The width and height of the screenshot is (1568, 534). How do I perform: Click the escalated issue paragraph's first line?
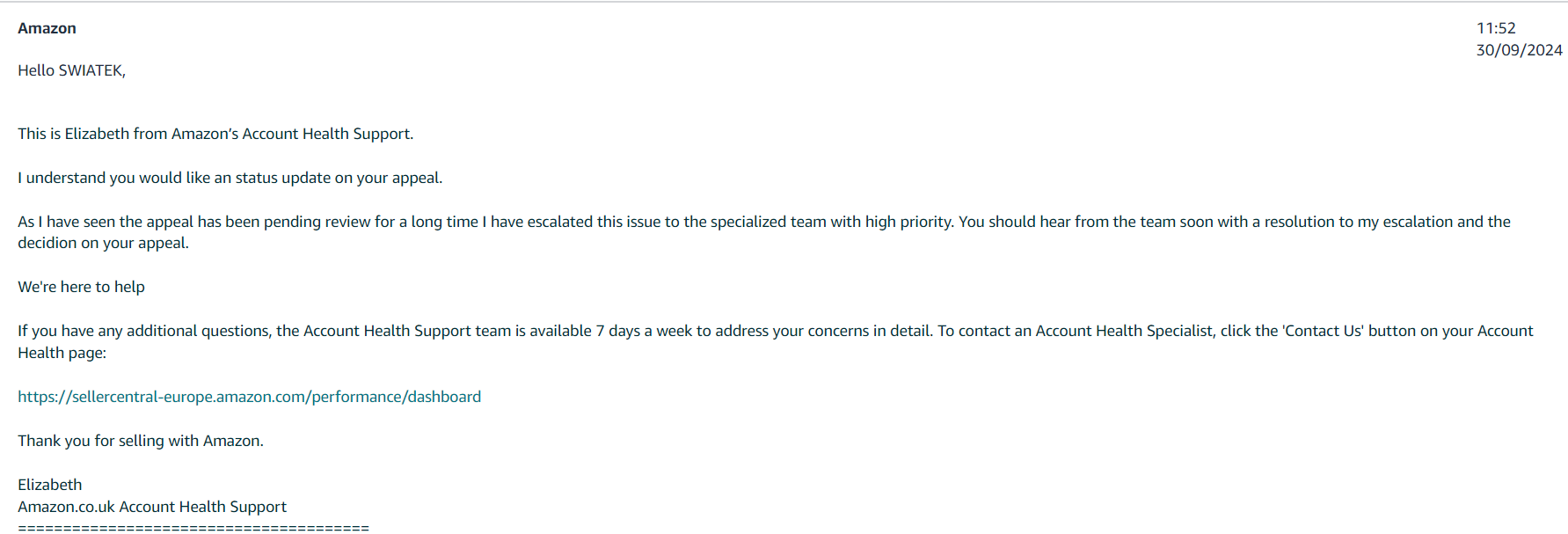pyautogui.click(x=764, y=222)
